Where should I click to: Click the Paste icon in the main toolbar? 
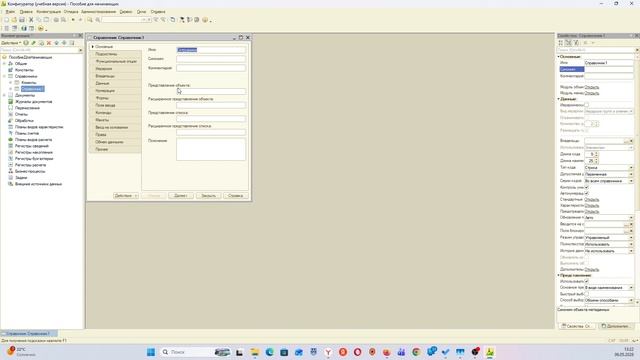coord(46,20)
